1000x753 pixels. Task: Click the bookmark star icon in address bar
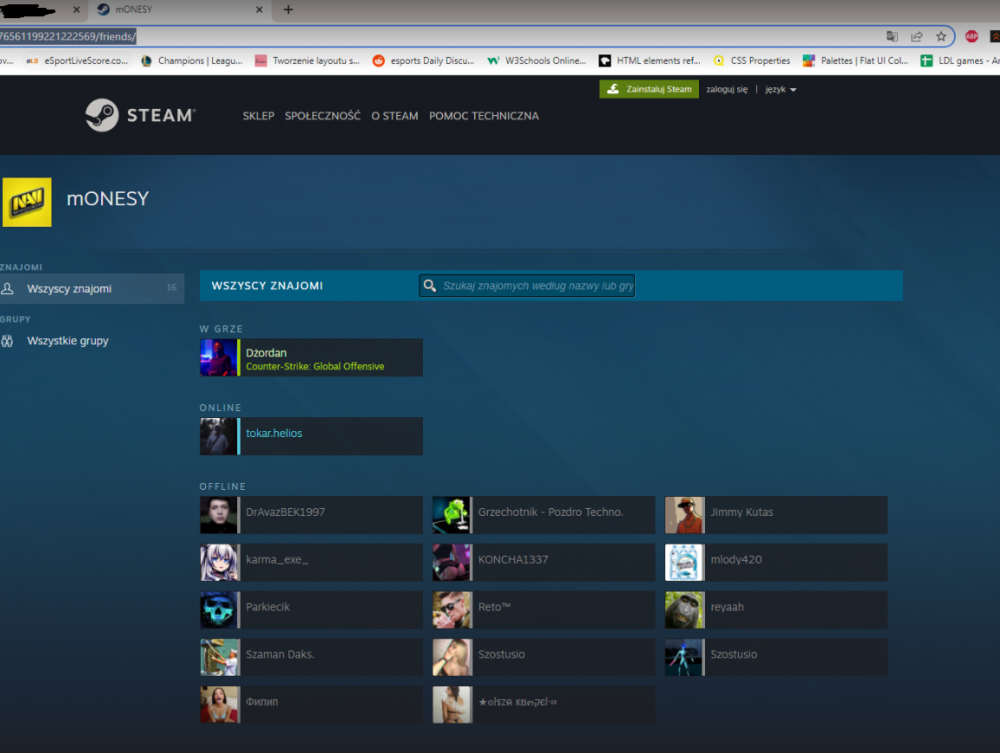click(x=941, y=36)
